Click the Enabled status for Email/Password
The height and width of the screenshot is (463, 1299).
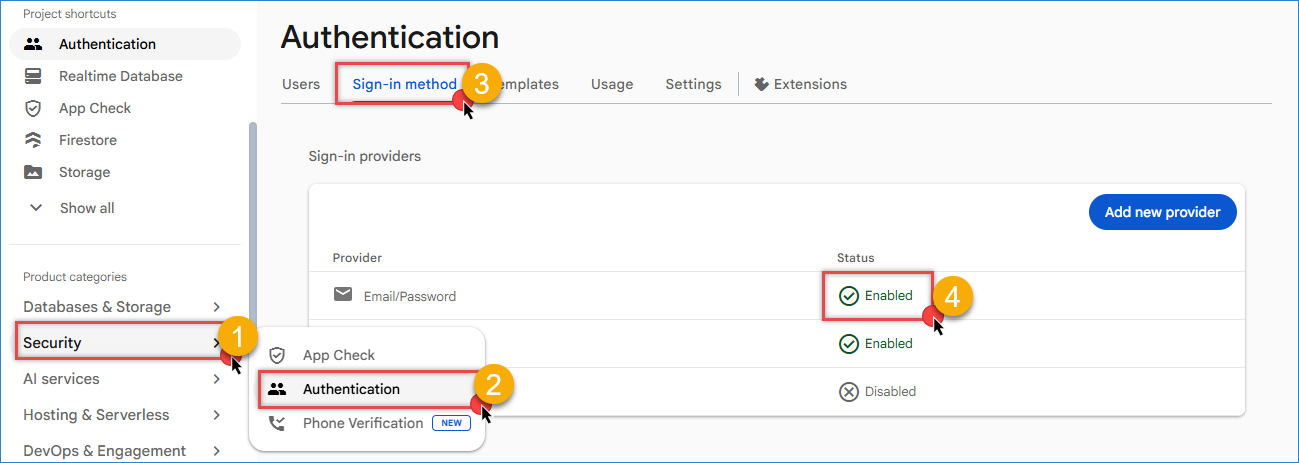pos(876,295)
